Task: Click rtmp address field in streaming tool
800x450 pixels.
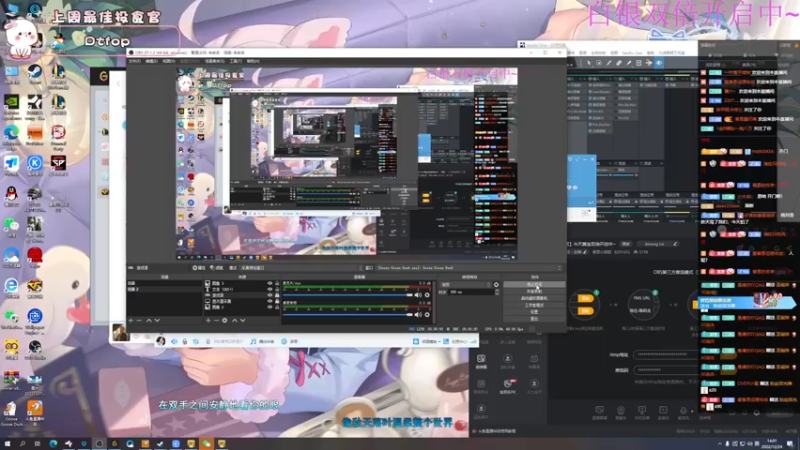Action: point(665,355)
